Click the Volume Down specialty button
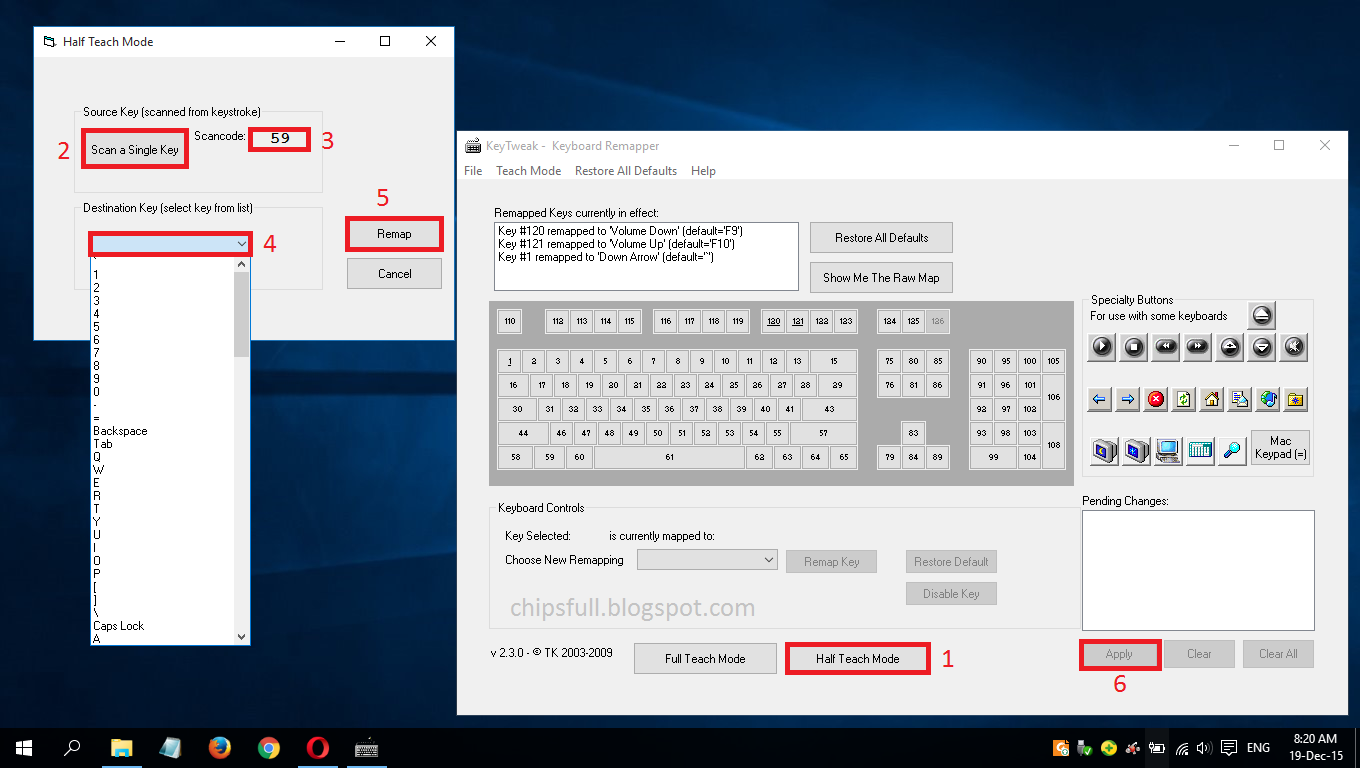This screenshot has height=768, width=1360. point(1262,347)
